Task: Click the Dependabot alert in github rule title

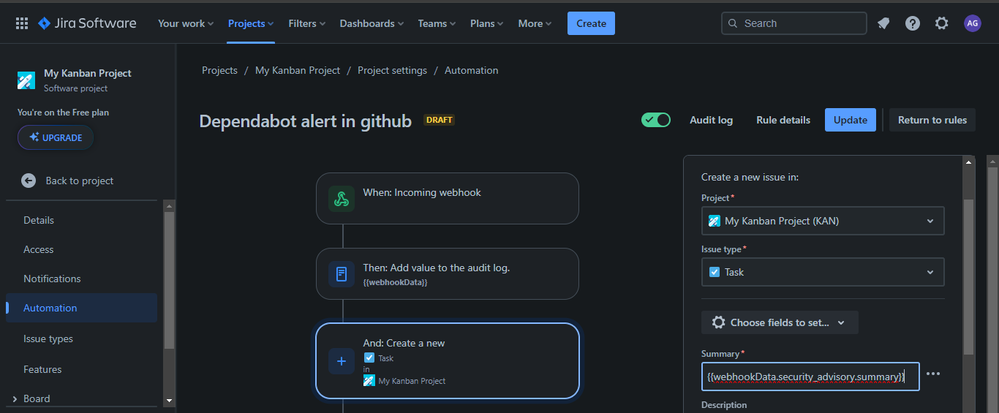Action: coord(305,121)
